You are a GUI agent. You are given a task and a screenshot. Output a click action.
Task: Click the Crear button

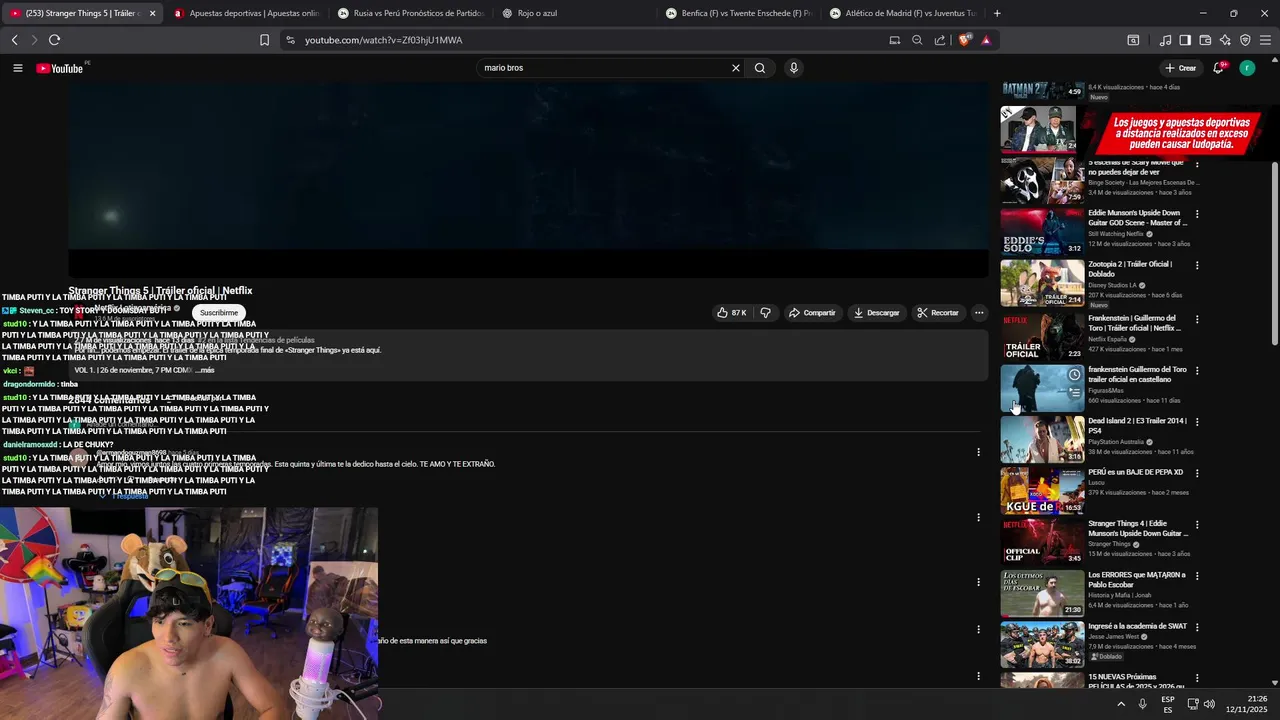(x=1181, y=68)
